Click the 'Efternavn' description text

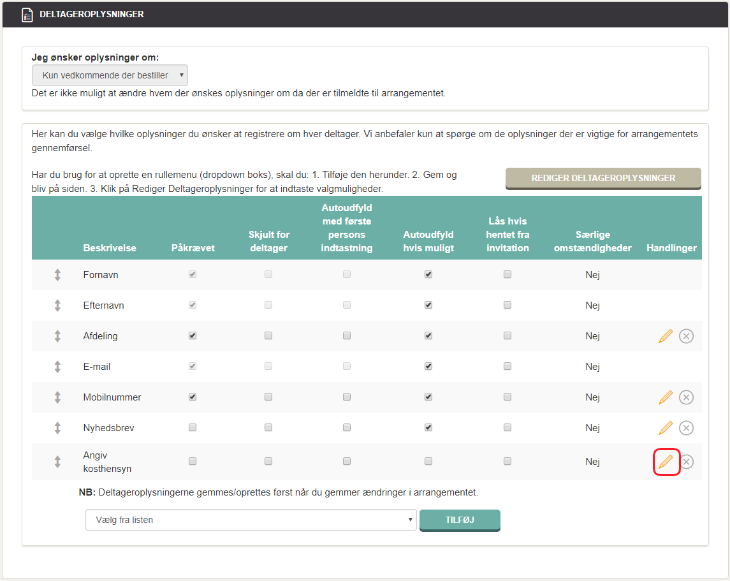[x=104, y=305]
